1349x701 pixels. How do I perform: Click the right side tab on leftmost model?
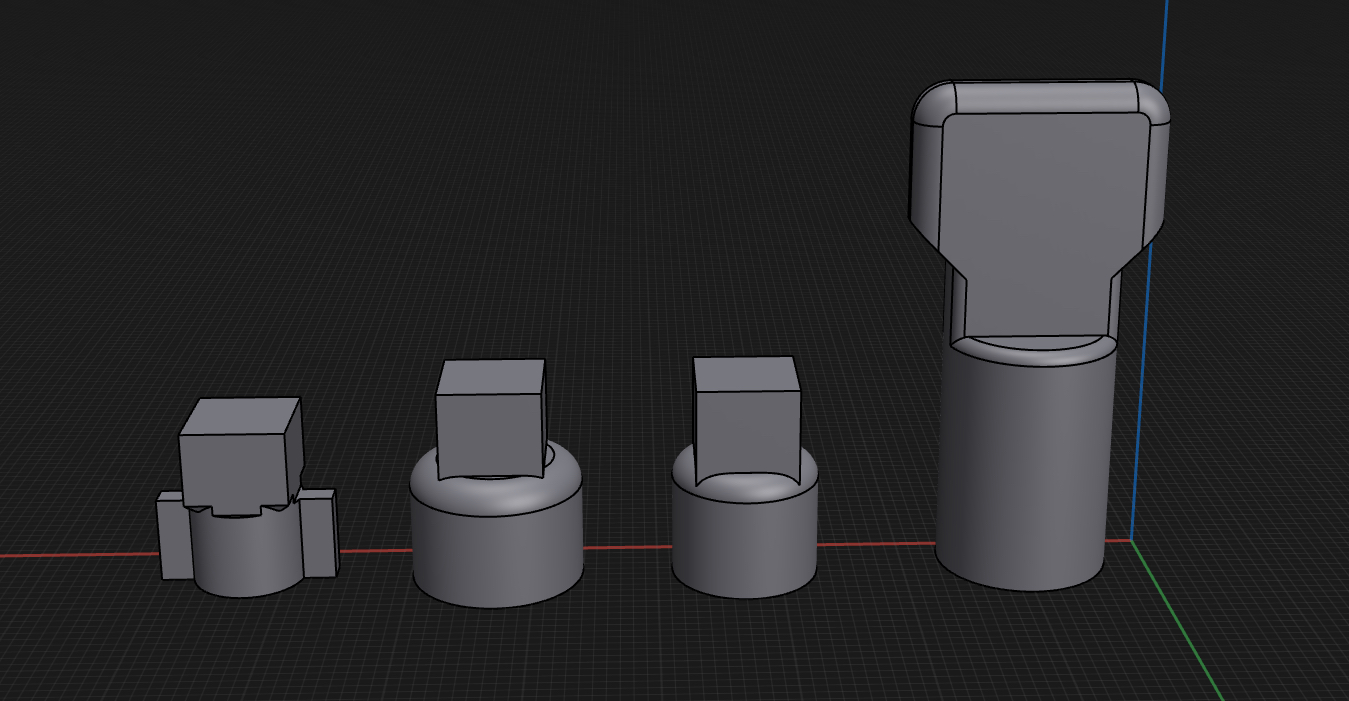[x=319, y=533]
